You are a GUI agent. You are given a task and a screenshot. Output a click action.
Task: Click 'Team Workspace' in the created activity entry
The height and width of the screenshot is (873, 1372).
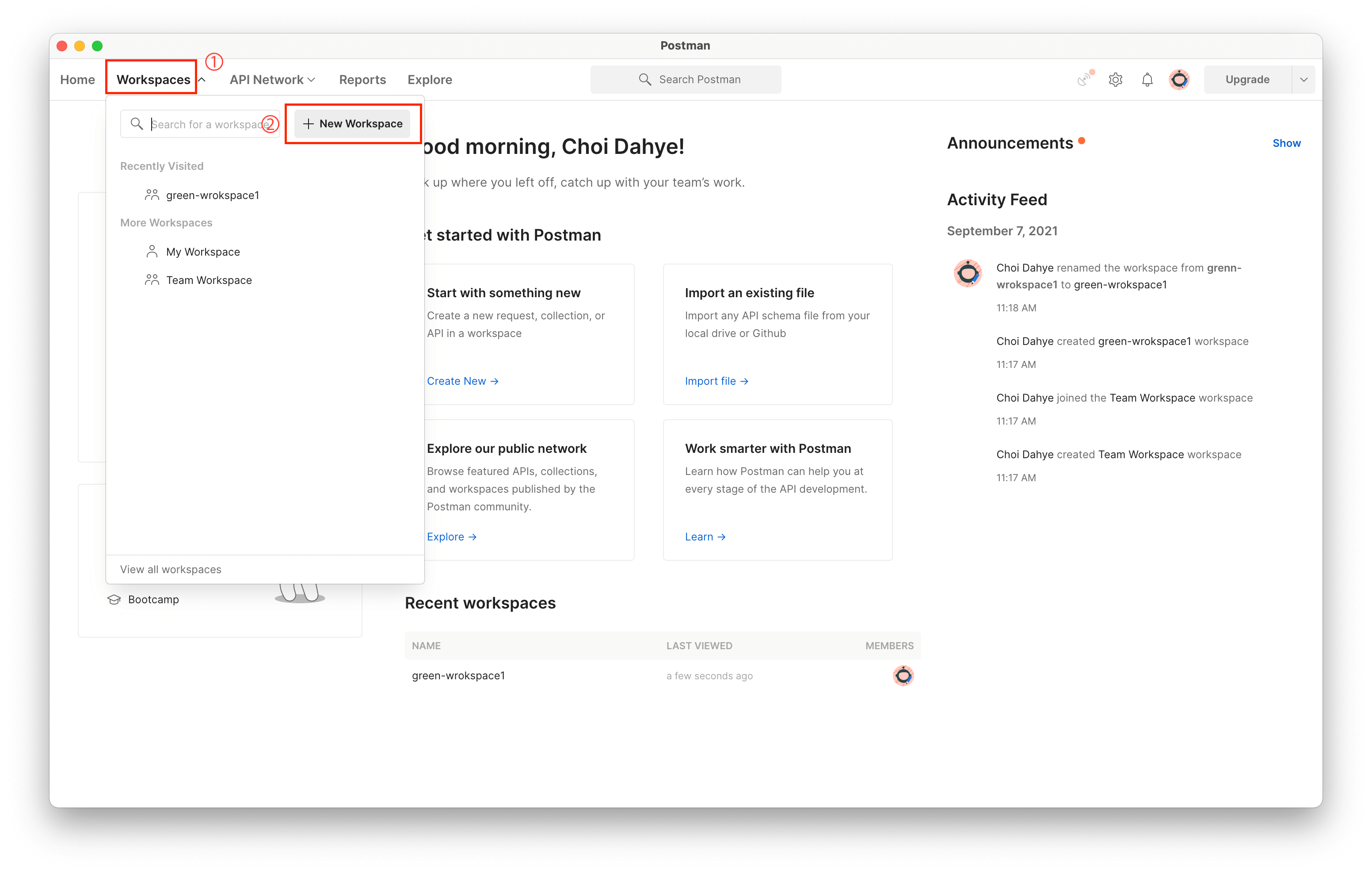point(1141,455)
